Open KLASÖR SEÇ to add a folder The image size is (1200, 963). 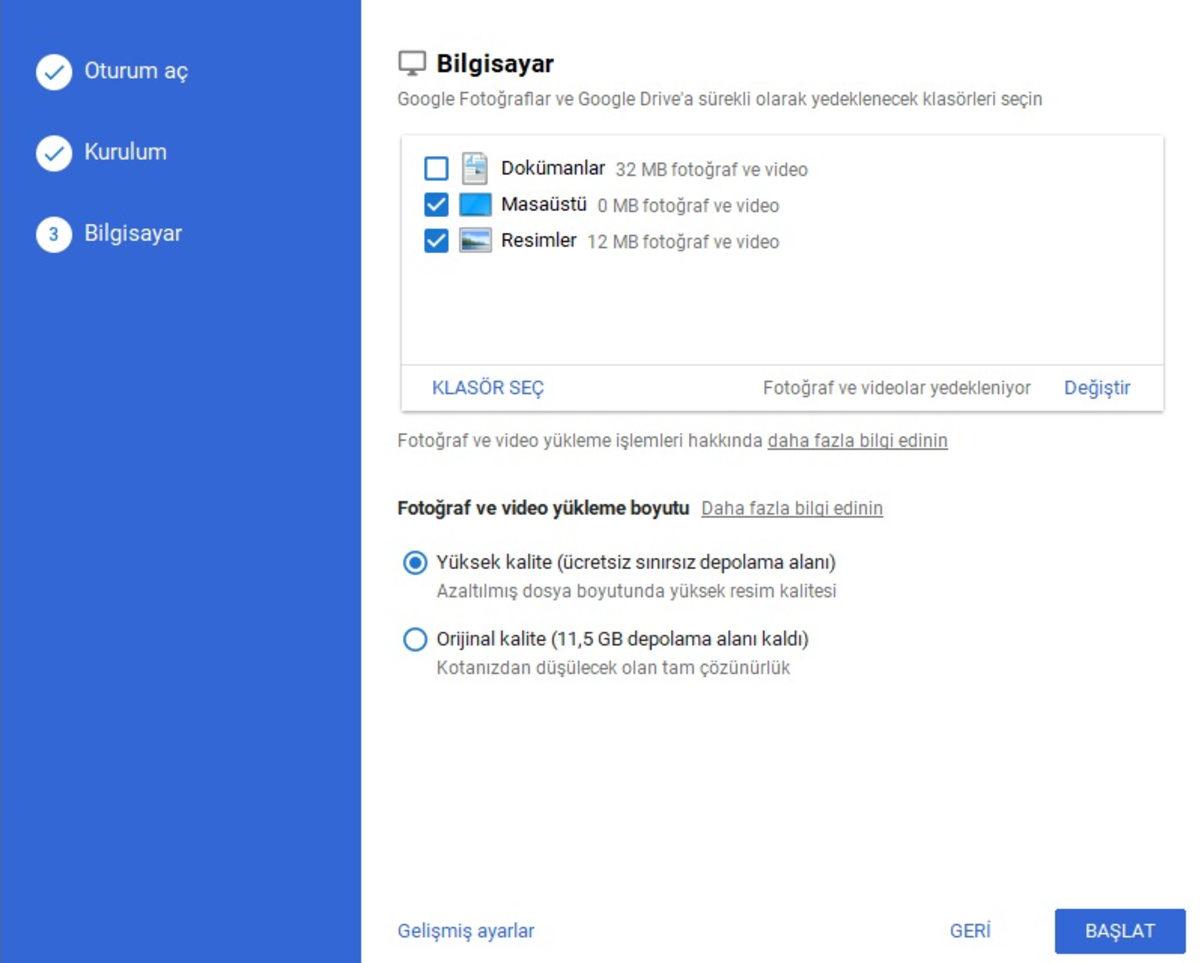pos(487,388)
